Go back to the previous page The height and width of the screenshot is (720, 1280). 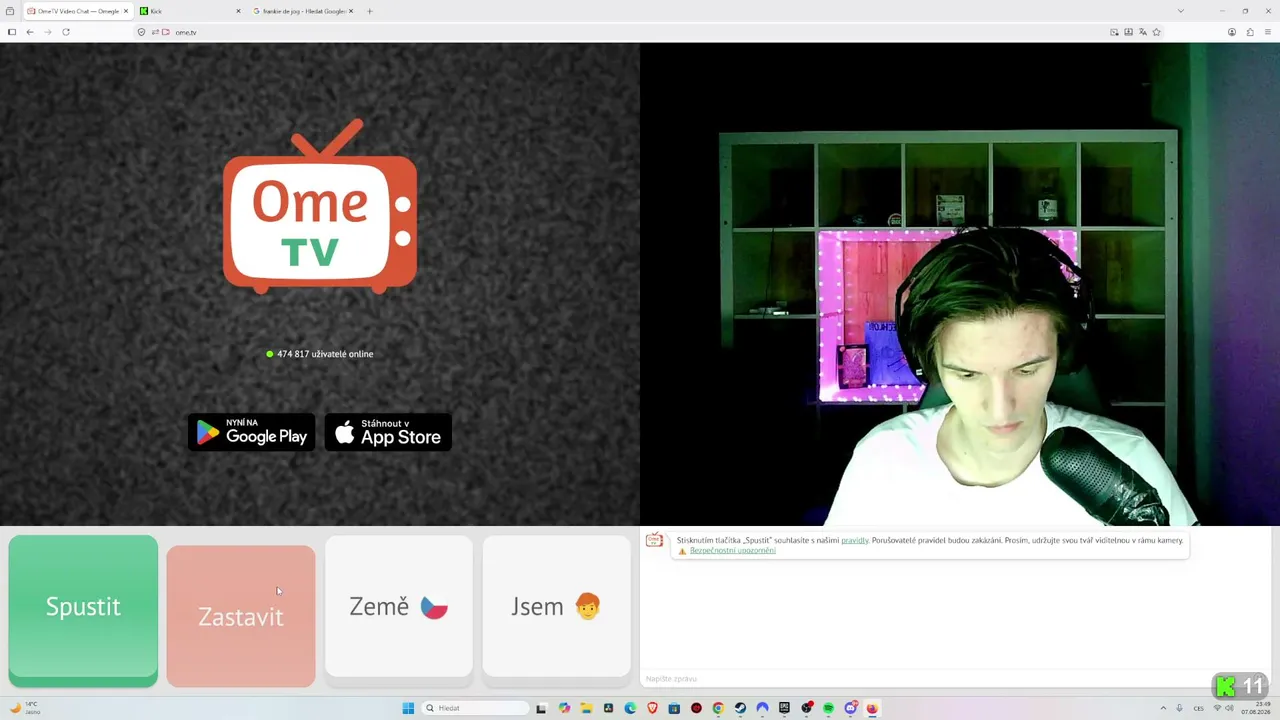pos(30,32)
